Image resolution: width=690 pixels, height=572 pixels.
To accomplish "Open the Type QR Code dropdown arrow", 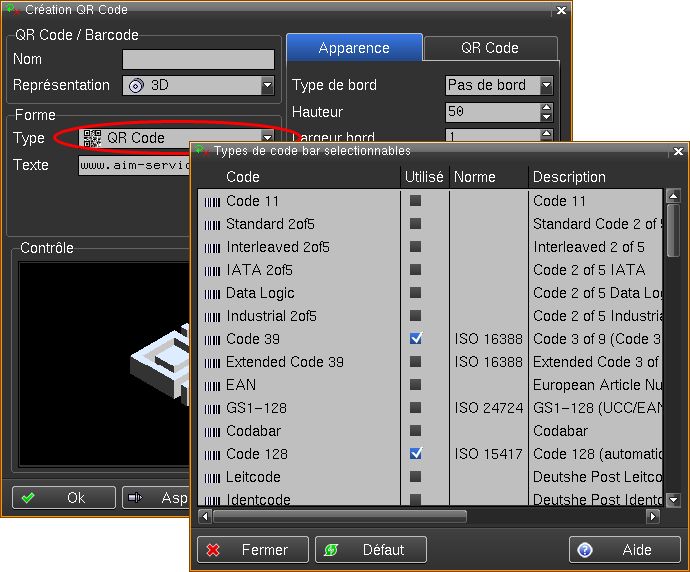I will [267, 138].
